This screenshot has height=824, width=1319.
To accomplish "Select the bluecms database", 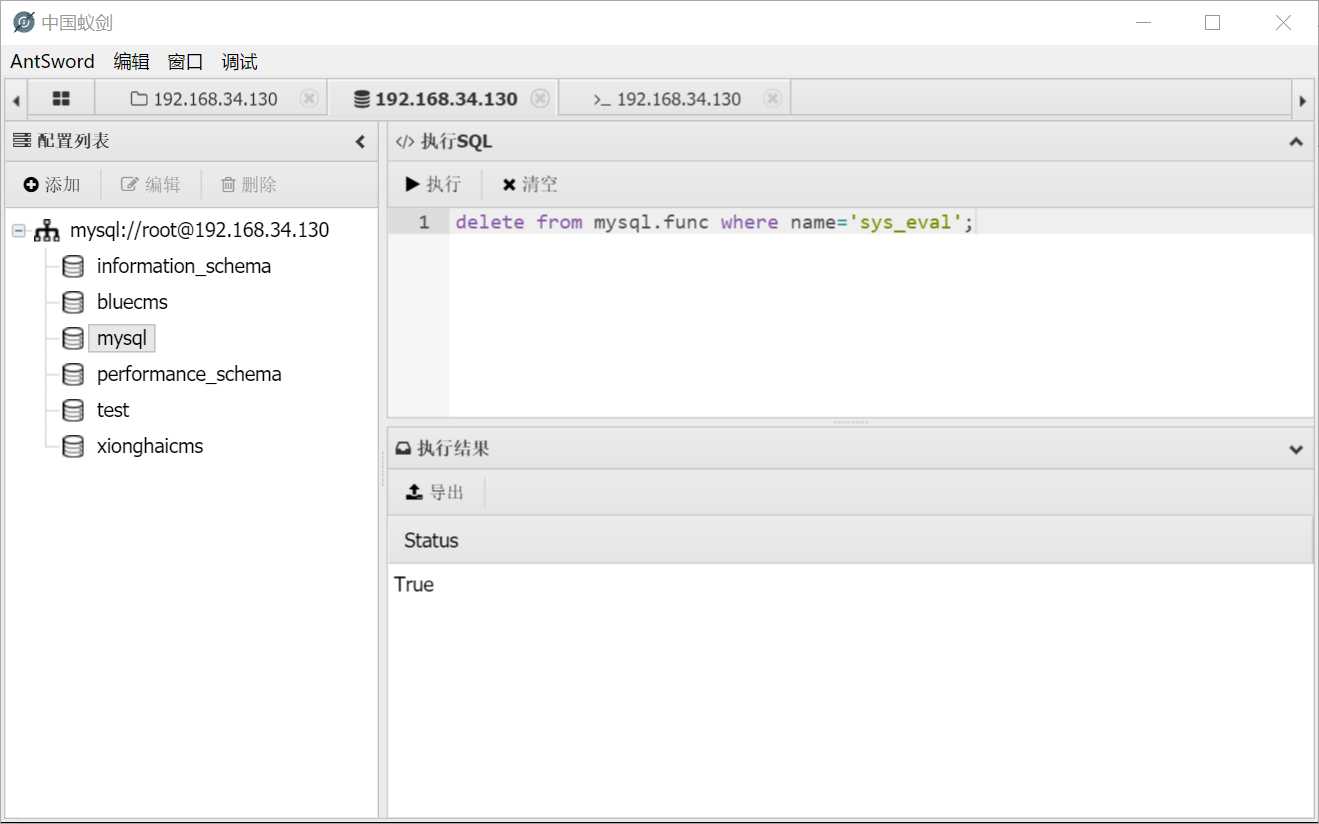I will (x=132, y=302).
